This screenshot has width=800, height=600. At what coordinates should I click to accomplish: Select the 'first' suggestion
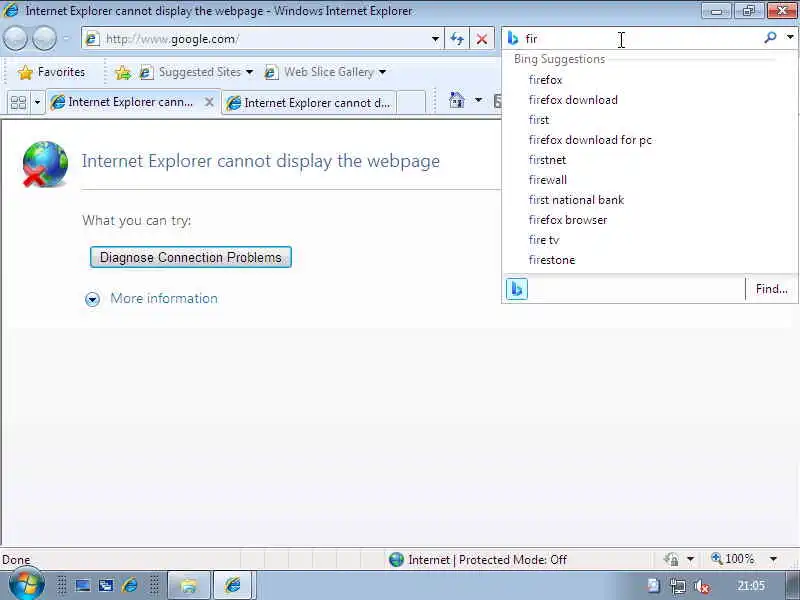coord(649,120)
